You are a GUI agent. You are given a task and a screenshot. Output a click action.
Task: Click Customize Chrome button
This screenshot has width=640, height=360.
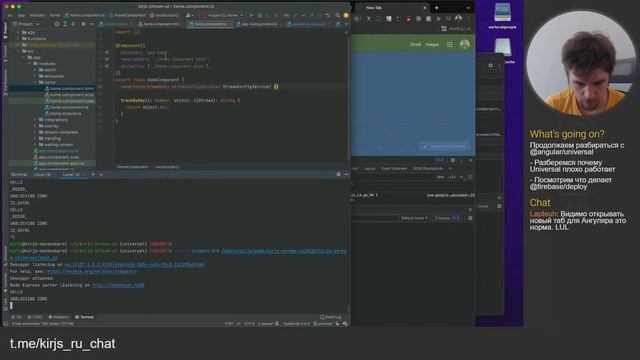click(x=444, y=146)
